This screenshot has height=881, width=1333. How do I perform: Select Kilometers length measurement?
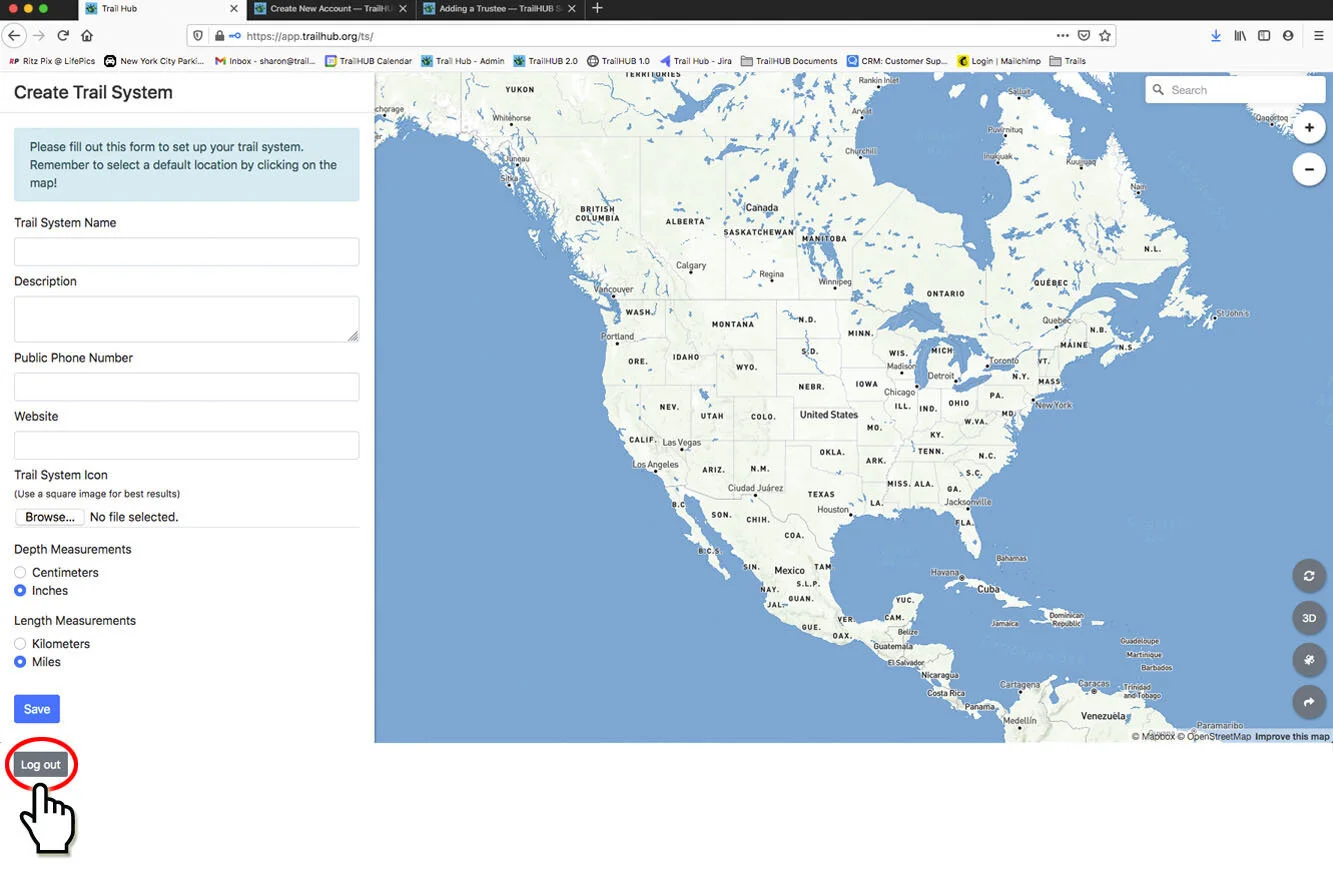click(20, 643)
